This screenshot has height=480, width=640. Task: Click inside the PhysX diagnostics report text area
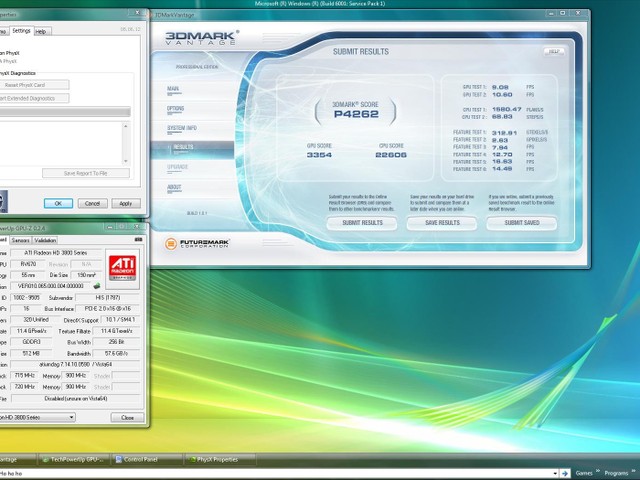pyautogui.click(x=61, y=144)
